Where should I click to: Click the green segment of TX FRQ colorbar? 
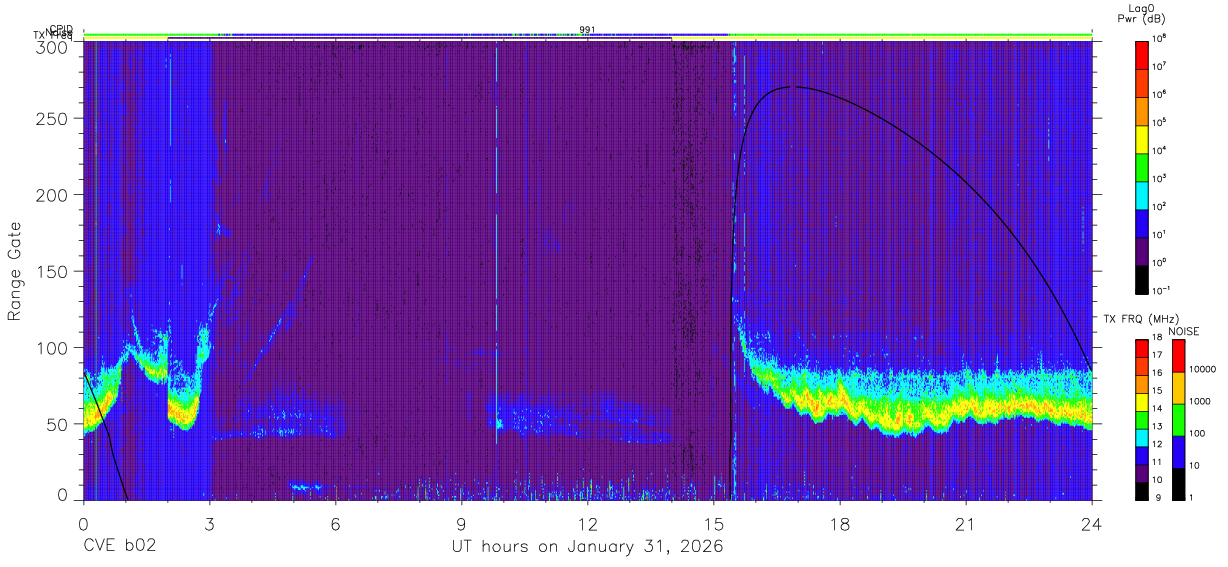pyautogui.click(x=1142, y=419)
